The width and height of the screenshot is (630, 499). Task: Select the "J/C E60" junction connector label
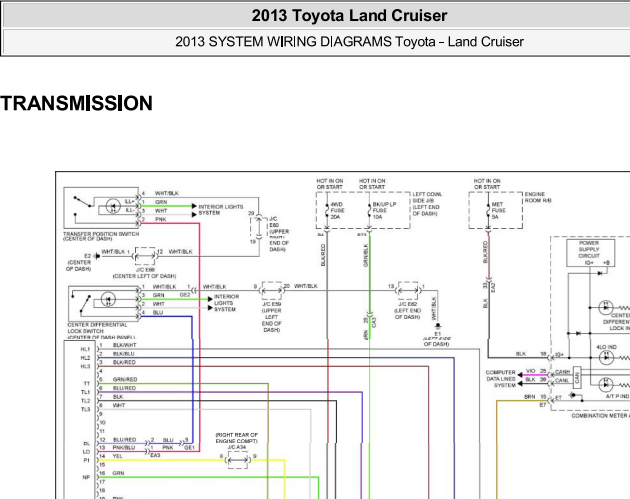(x=274, y=222)
